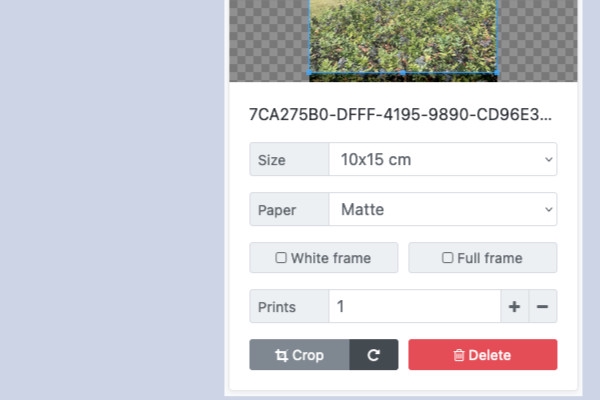Image resolution: width=600 pixels, height=400 pixels.
Task: Click the trash icon on Delete button
Action: coord(459,355)
